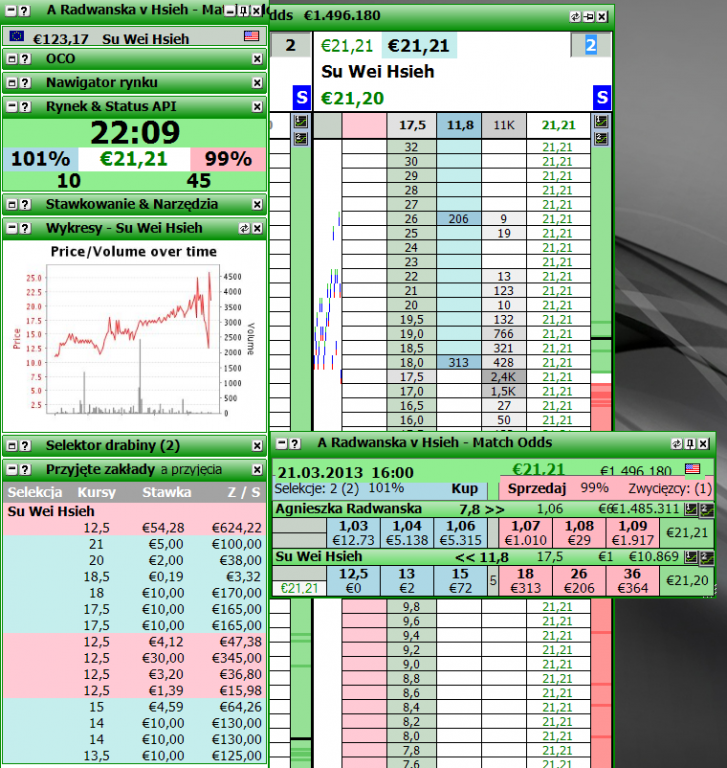727x768 pixels.
Task: Open chart 1 icon on Su Wei Hsieh grid row
Action: (691, 557)
